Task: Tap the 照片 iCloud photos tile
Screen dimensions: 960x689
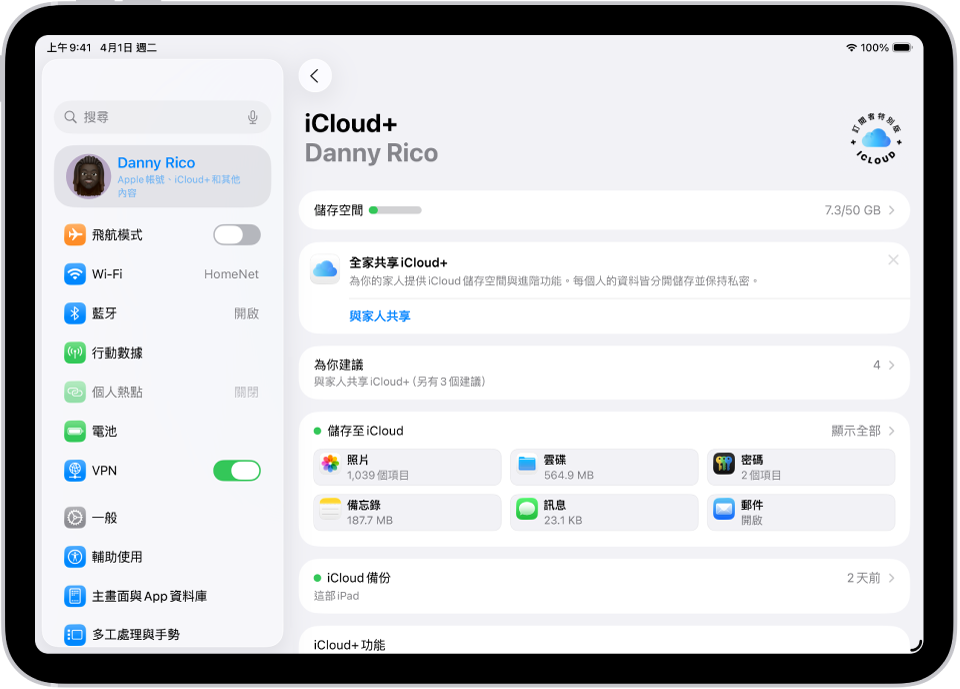Action: [407, 467]
